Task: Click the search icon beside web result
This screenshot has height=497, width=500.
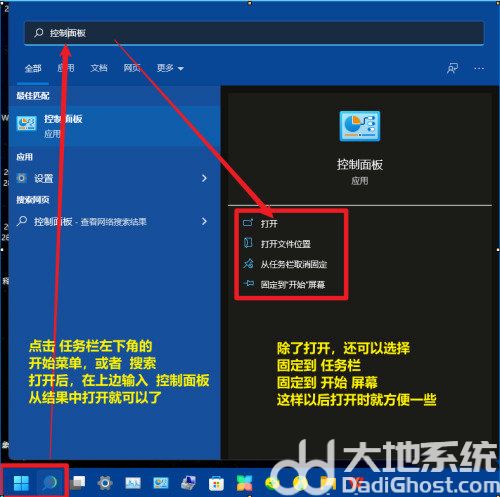Action: pyautogui.click(x=22, y=221)
